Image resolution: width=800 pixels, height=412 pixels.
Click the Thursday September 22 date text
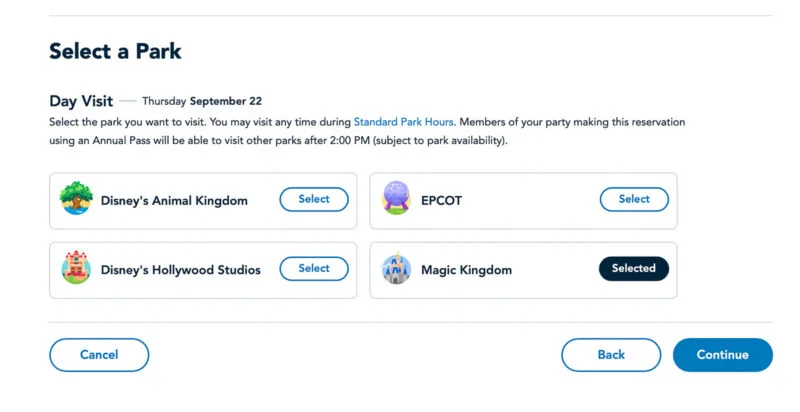pos(202,101)
